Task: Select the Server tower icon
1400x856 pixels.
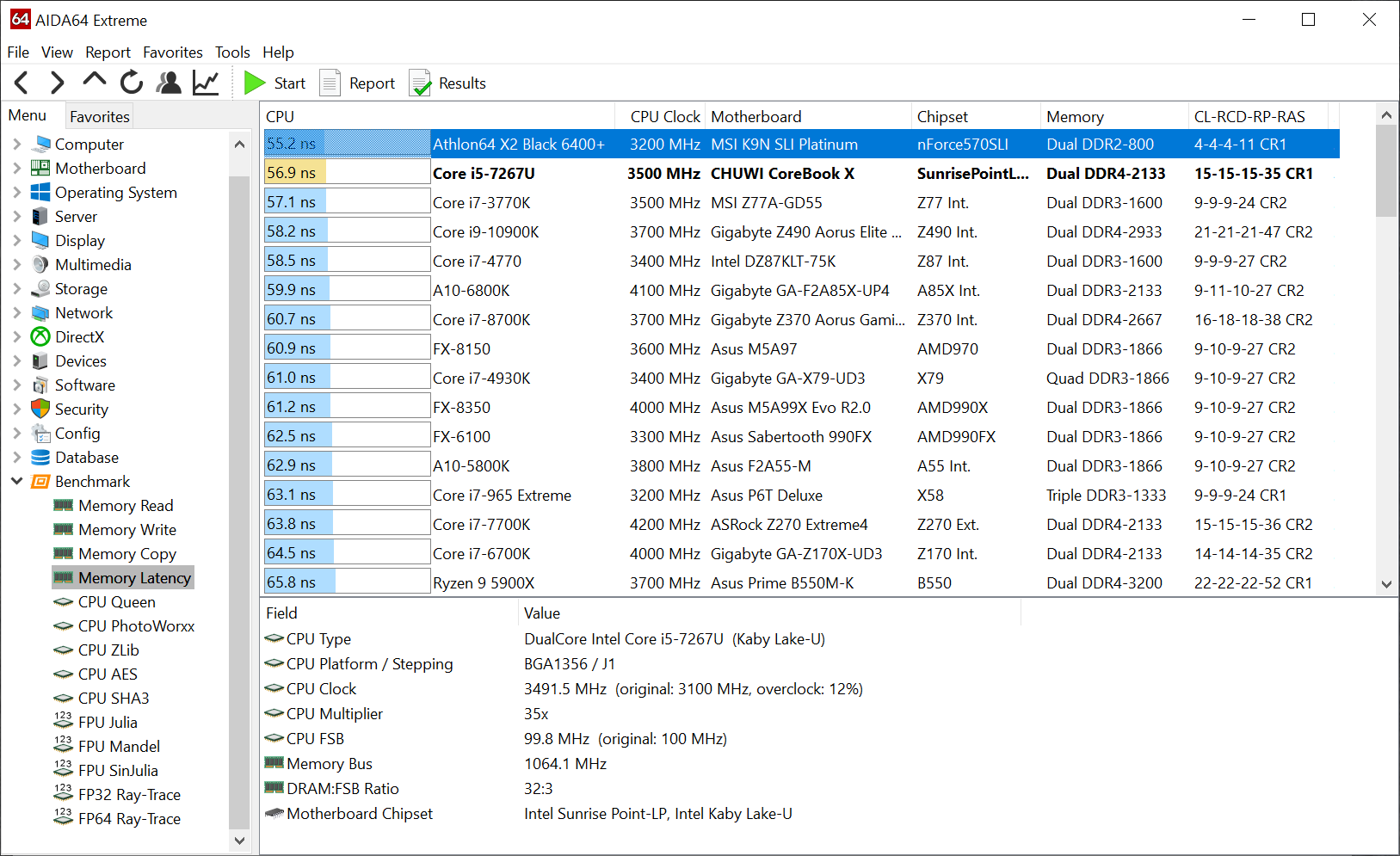Action: coord(40,216)
